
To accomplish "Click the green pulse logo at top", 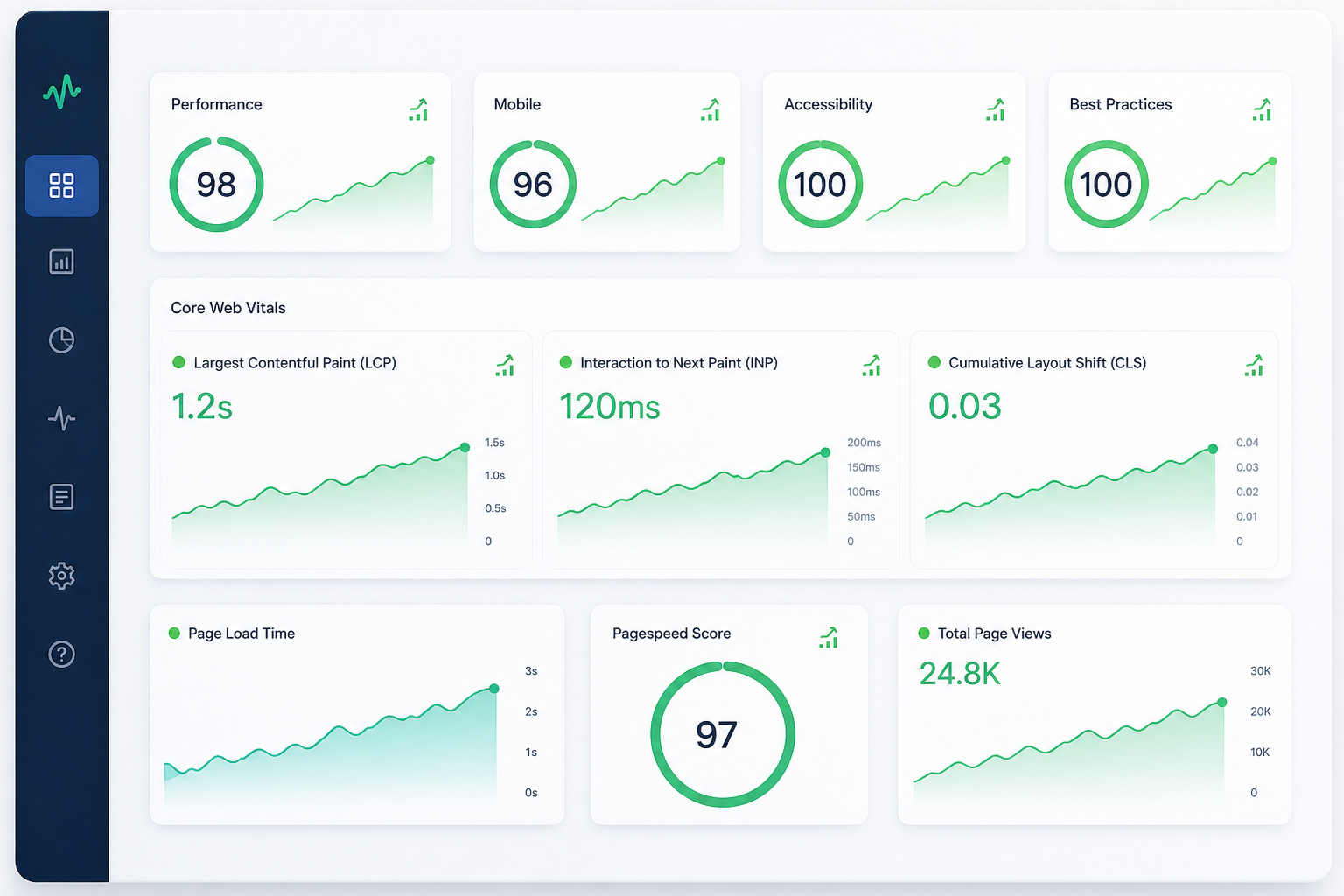I will click(x=61, y=91).
